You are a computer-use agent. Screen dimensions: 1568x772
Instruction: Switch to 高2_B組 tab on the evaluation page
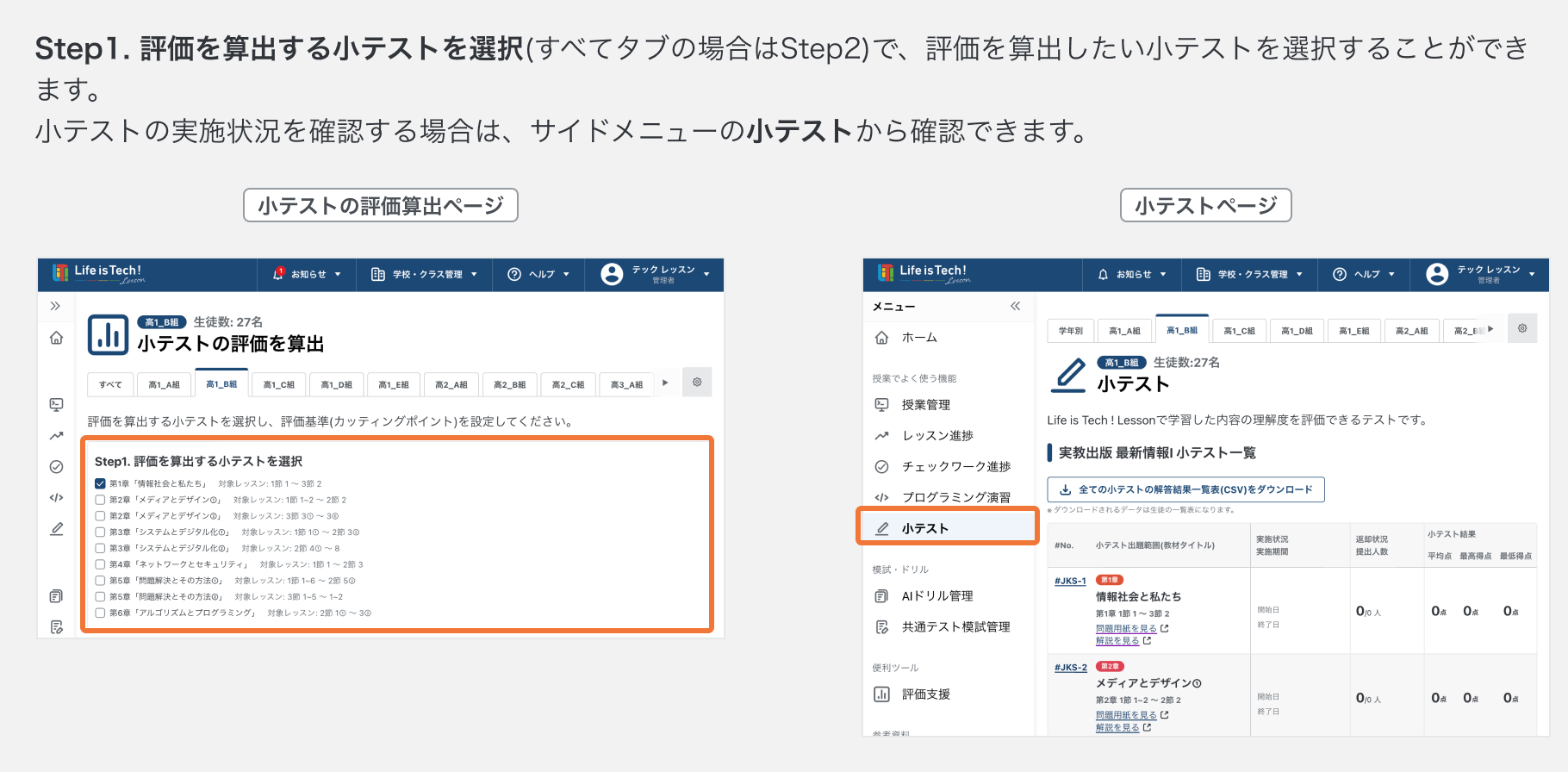pyautogui.click(x=509, y=384)
